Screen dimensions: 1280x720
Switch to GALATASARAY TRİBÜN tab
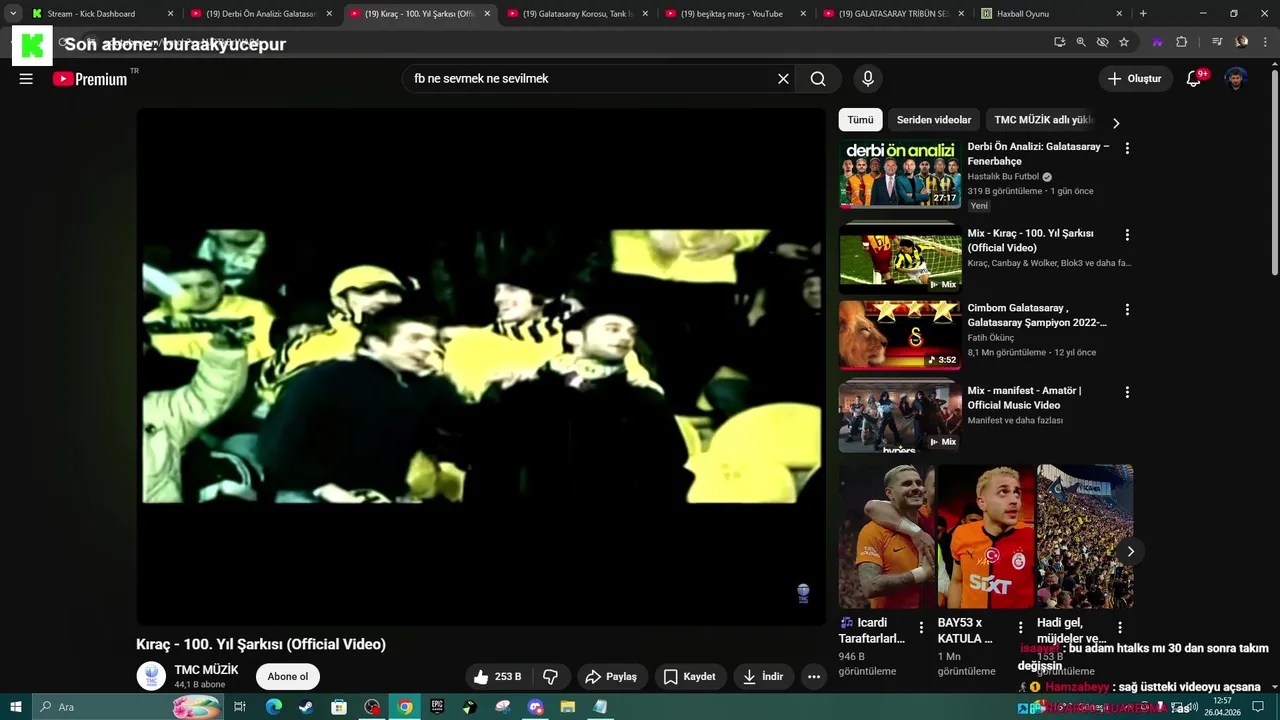894,14
